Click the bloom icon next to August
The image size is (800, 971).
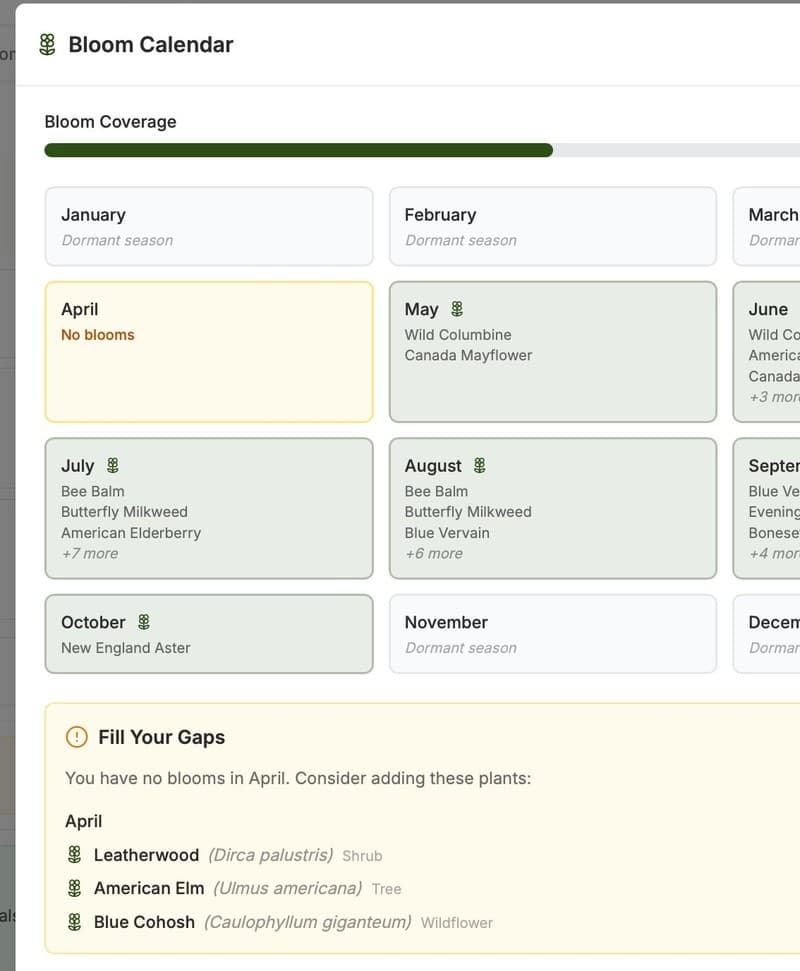pyautogui.click(x=478, y=465)
